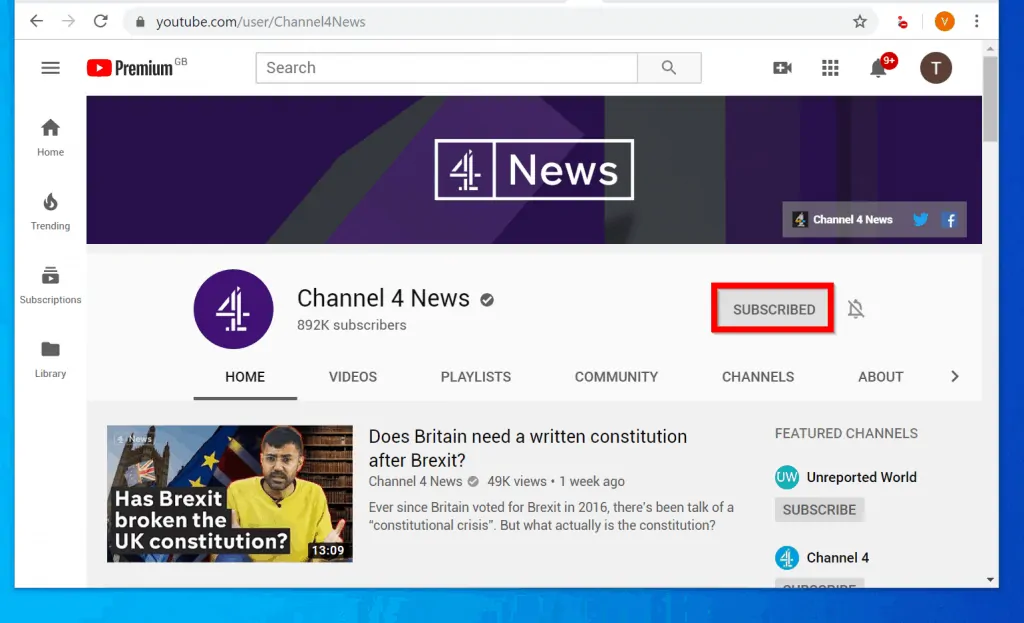Click the padlock site info icon
Image resolution: width=1024 pixels, height=623 pixels.
(x=140, y=22)
